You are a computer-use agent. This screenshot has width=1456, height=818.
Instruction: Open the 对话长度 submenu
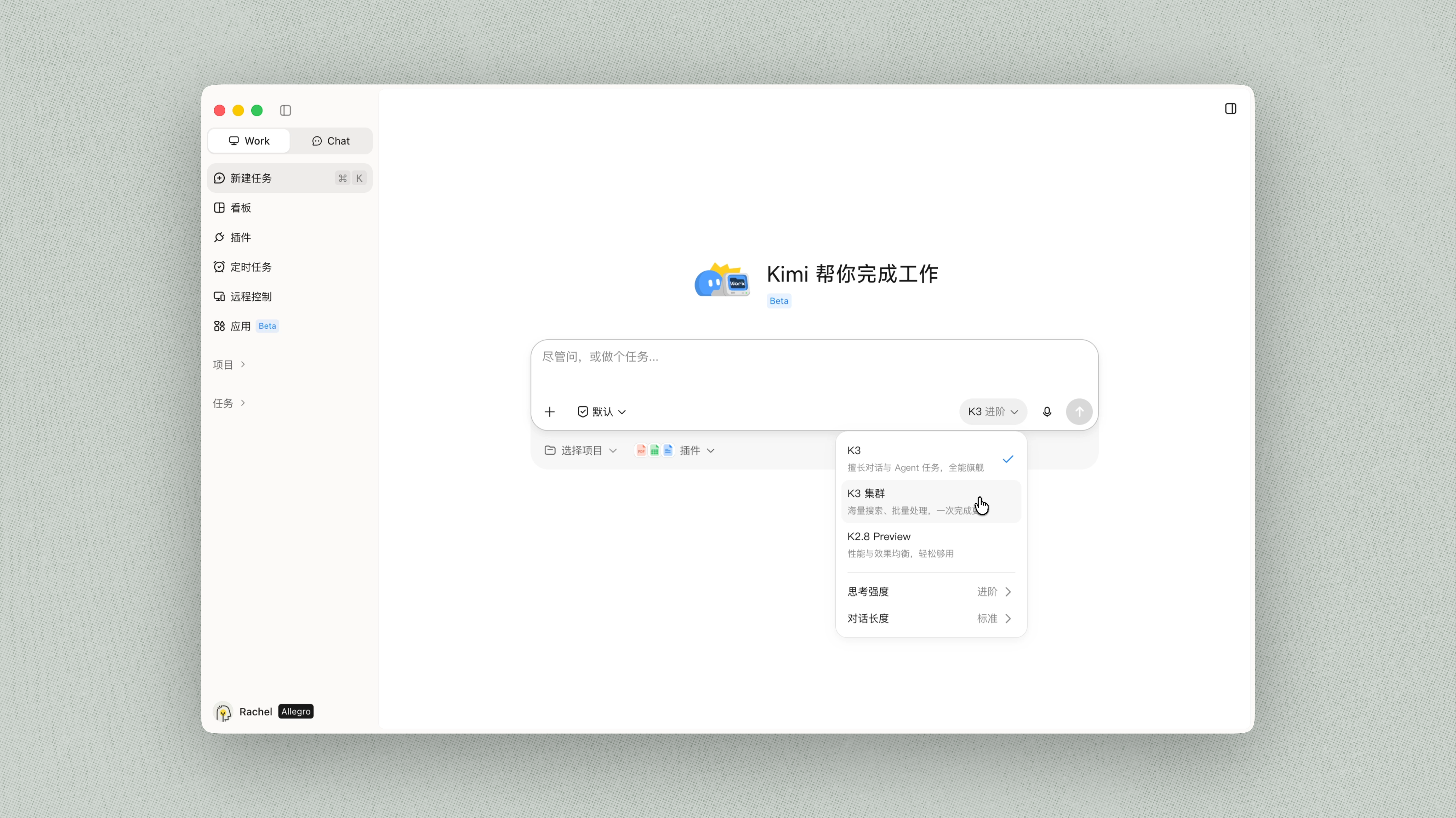pyautogui.click(x=931, y=618)
